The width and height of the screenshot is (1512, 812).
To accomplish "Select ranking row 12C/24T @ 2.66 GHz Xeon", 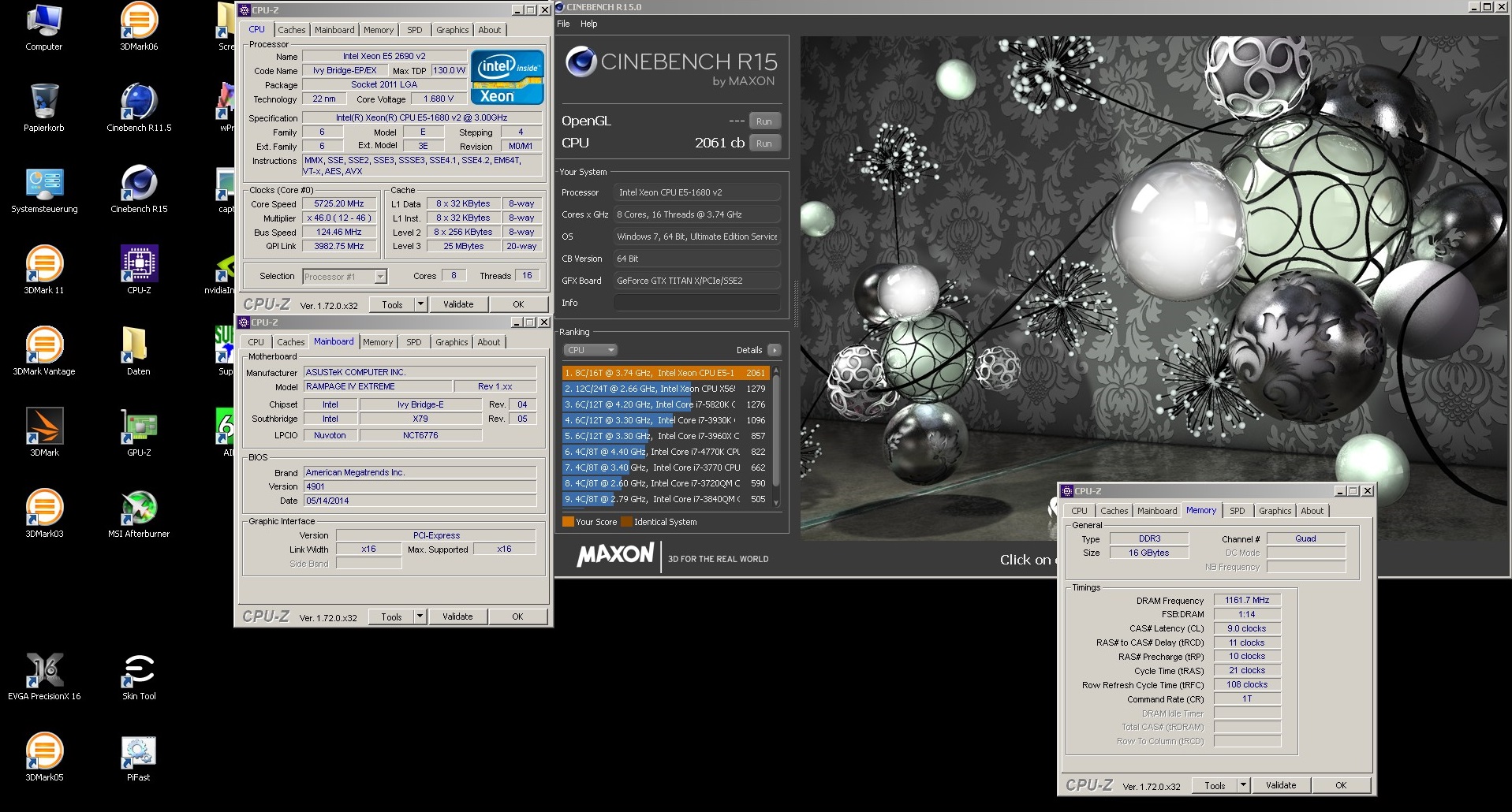I will click(x=666, y=389).
